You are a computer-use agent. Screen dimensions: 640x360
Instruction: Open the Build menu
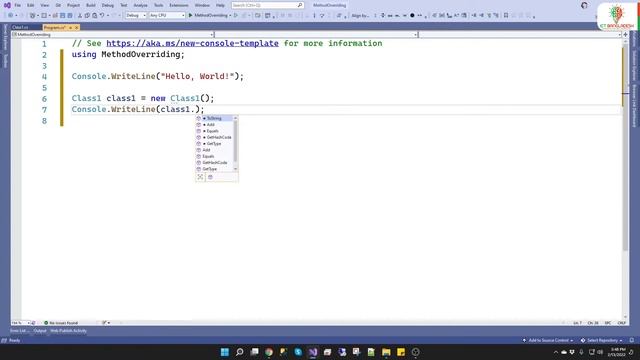[x=91, y=5]
